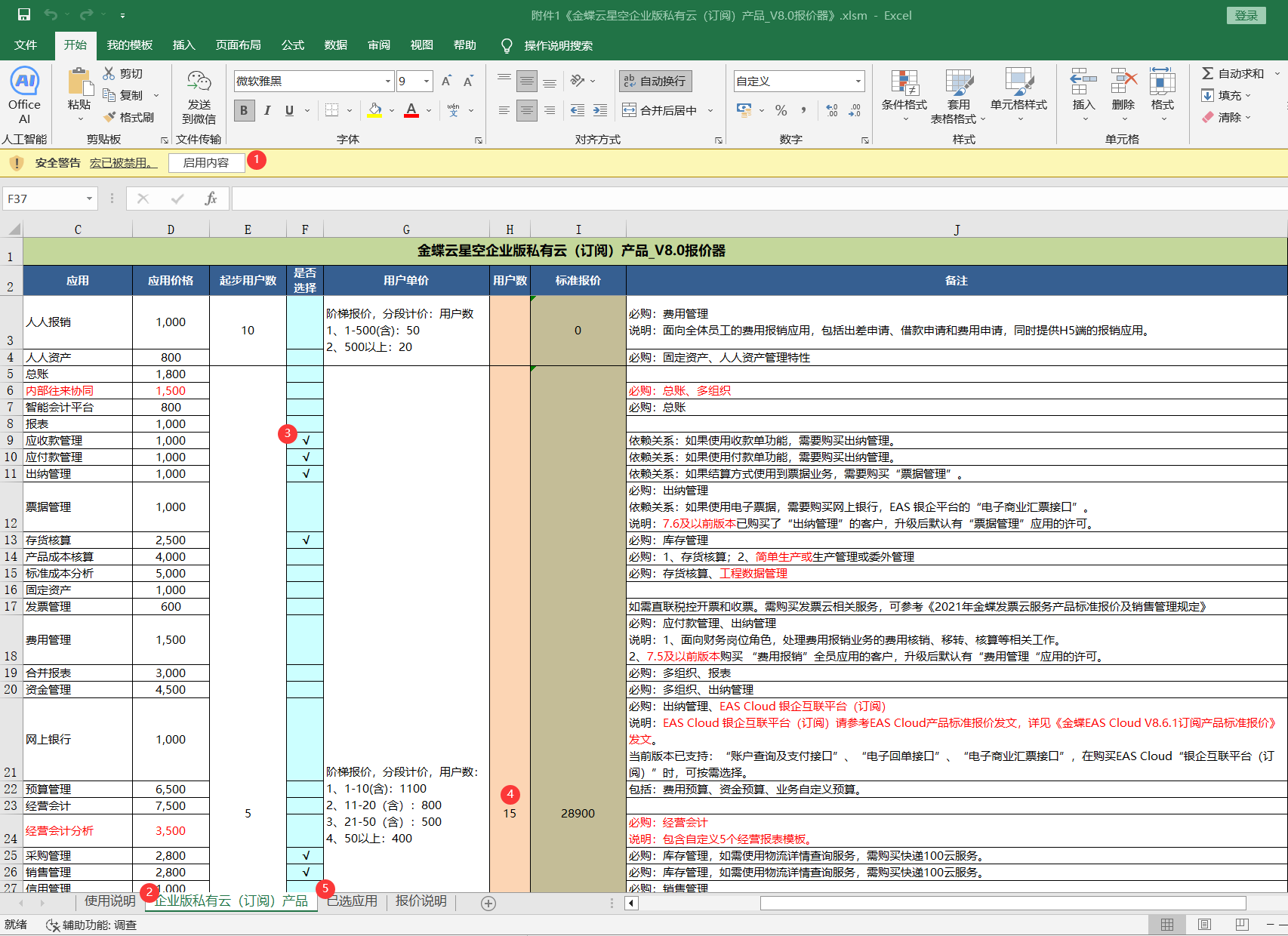
Task: Decrease the indent level
Action: 578,111
